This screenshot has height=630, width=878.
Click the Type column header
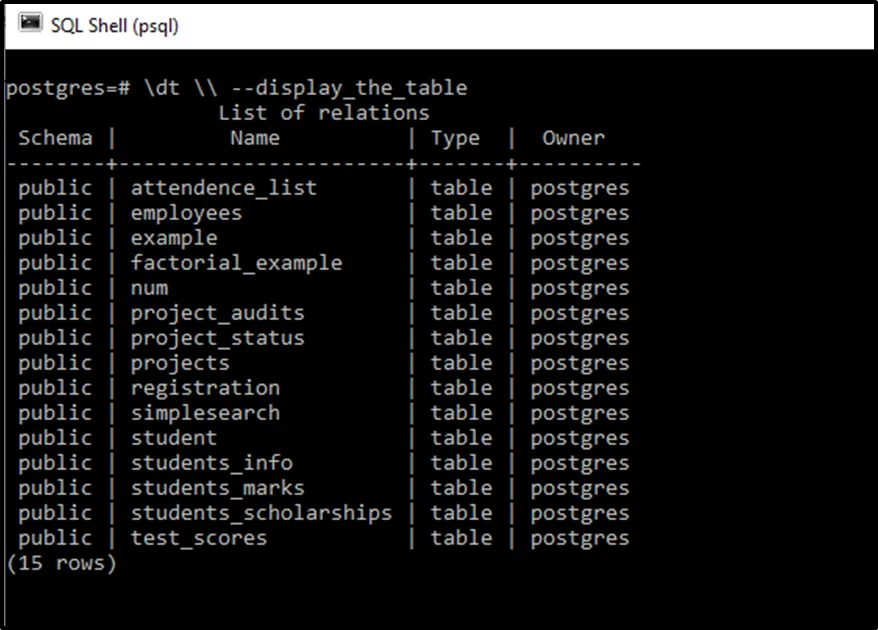click(456, 138)
